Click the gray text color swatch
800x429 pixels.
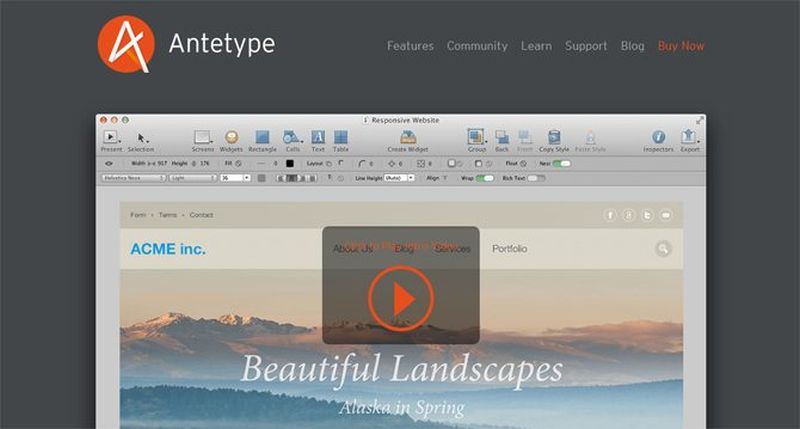pos(261,178)
